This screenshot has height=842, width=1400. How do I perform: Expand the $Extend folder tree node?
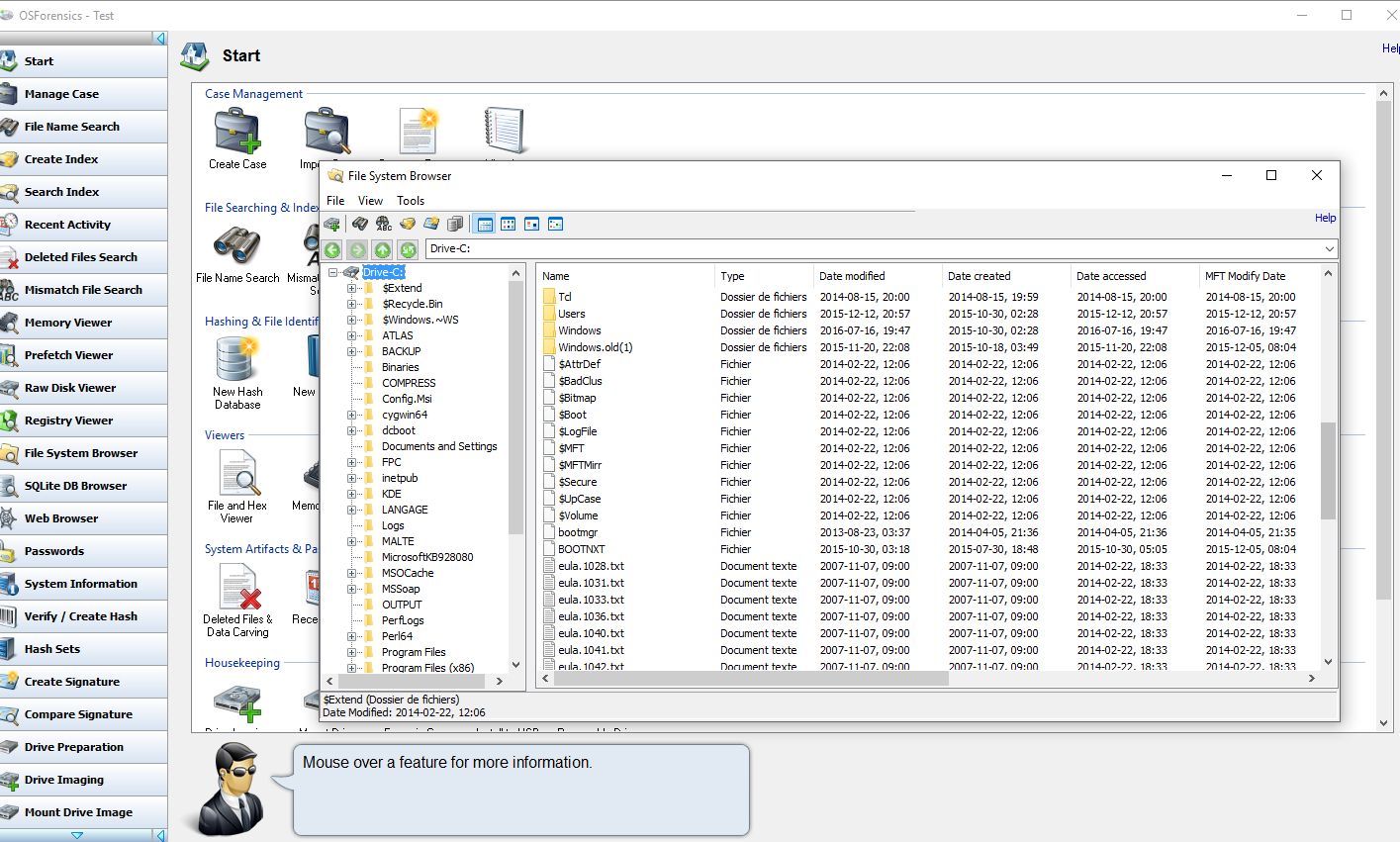click(x=351, y=289)
